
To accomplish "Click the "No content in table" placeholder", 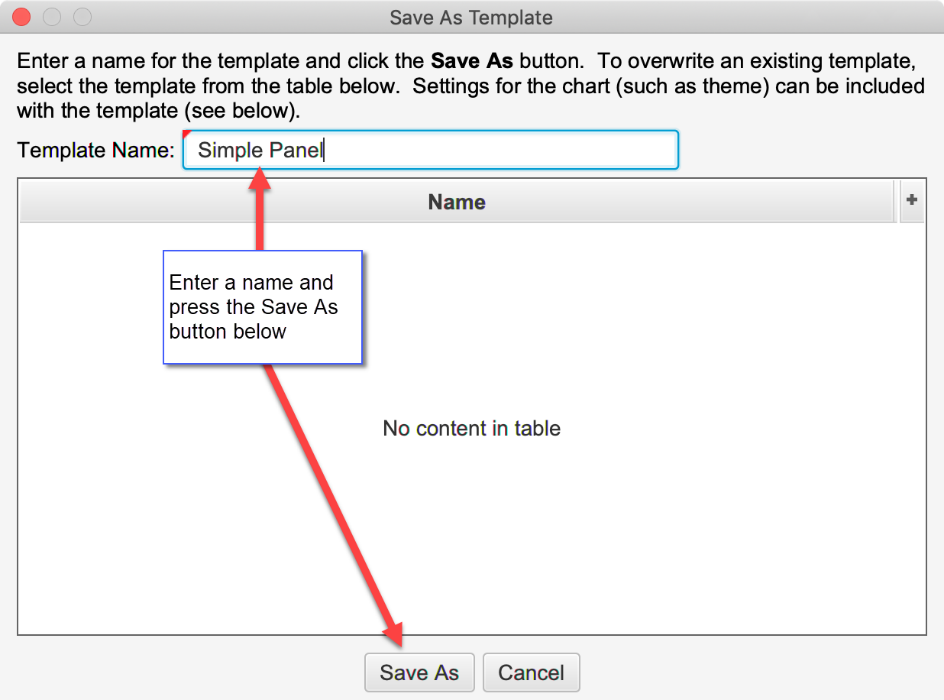I will tap(471, 429).
